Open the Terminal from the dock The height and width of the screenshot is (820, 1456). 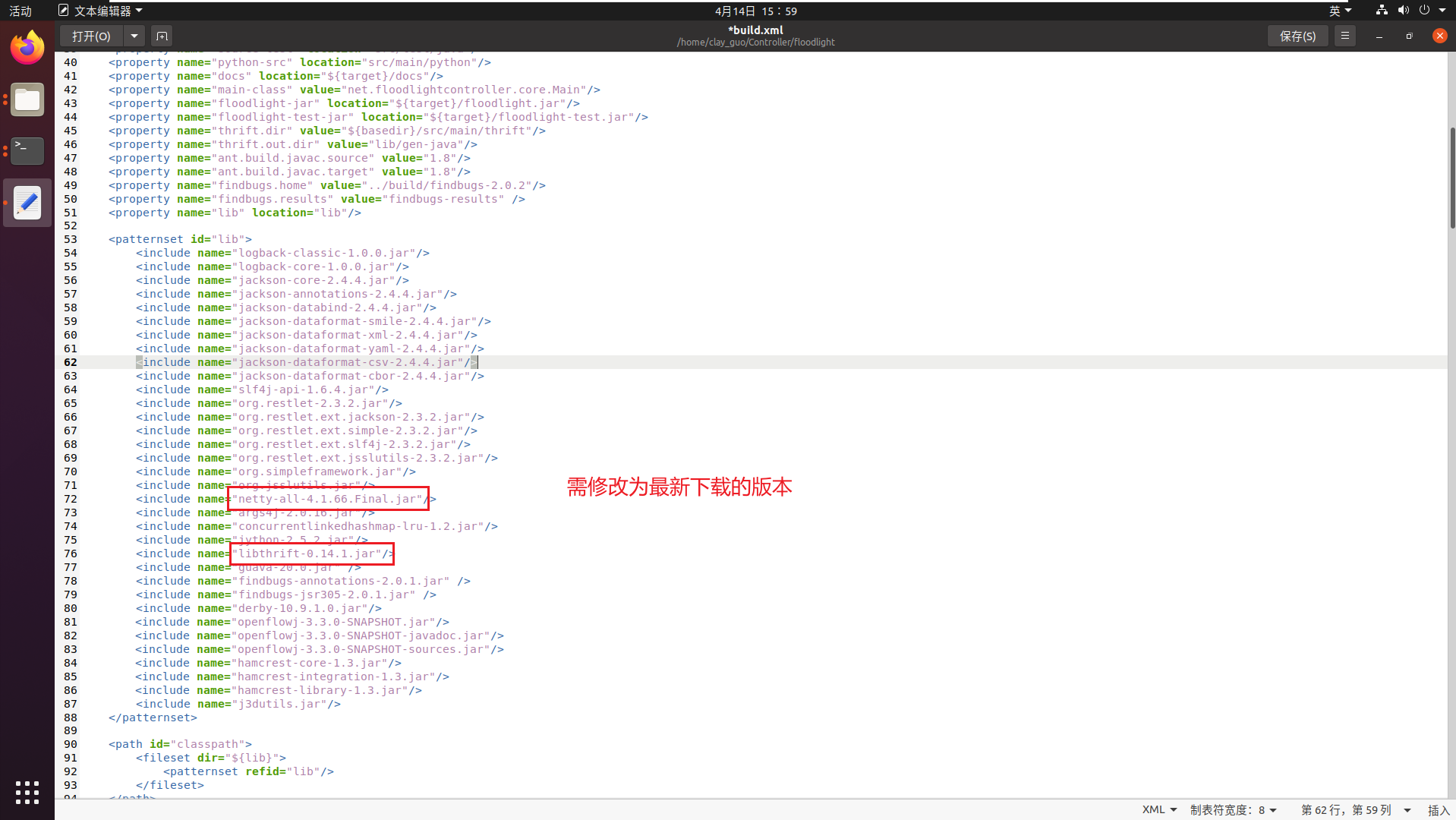(27, 150)
